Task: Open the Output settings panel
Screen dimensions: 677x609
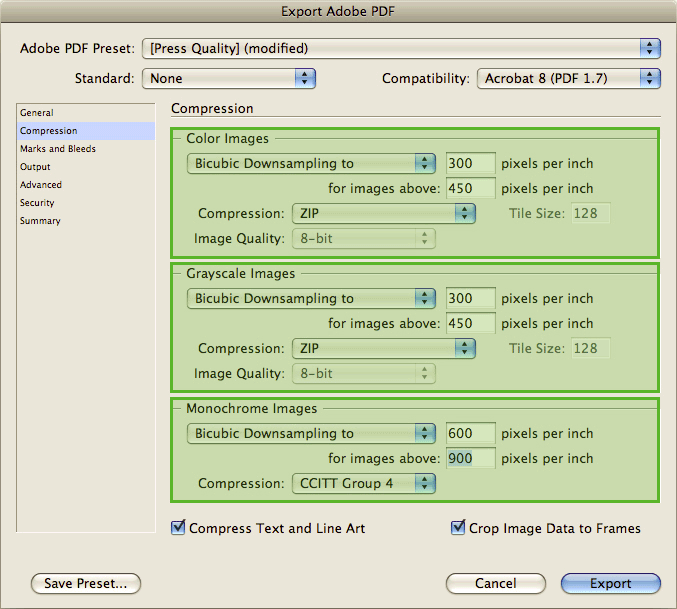Action: [35, 167]
